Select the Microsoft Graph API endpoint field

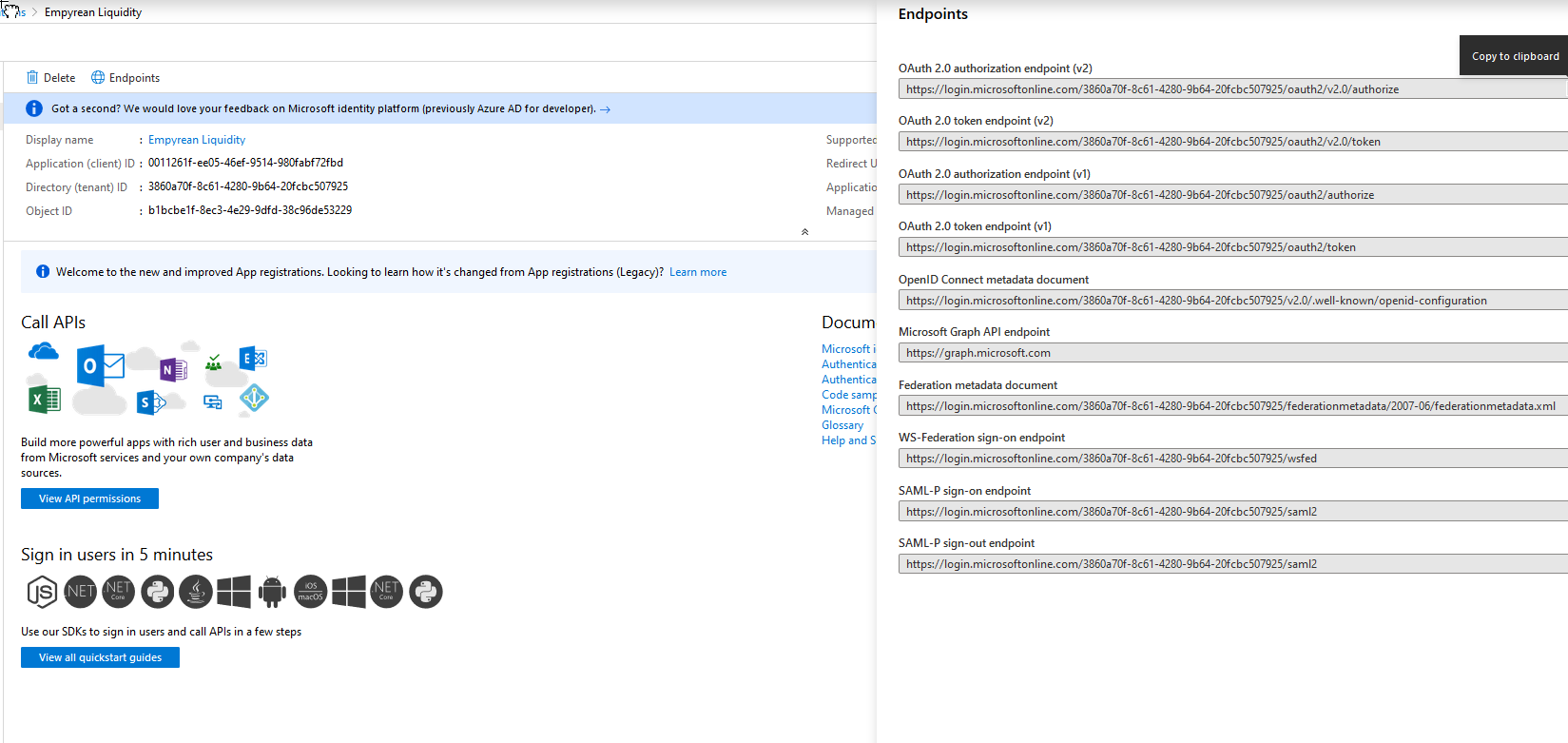point(1232,353)
